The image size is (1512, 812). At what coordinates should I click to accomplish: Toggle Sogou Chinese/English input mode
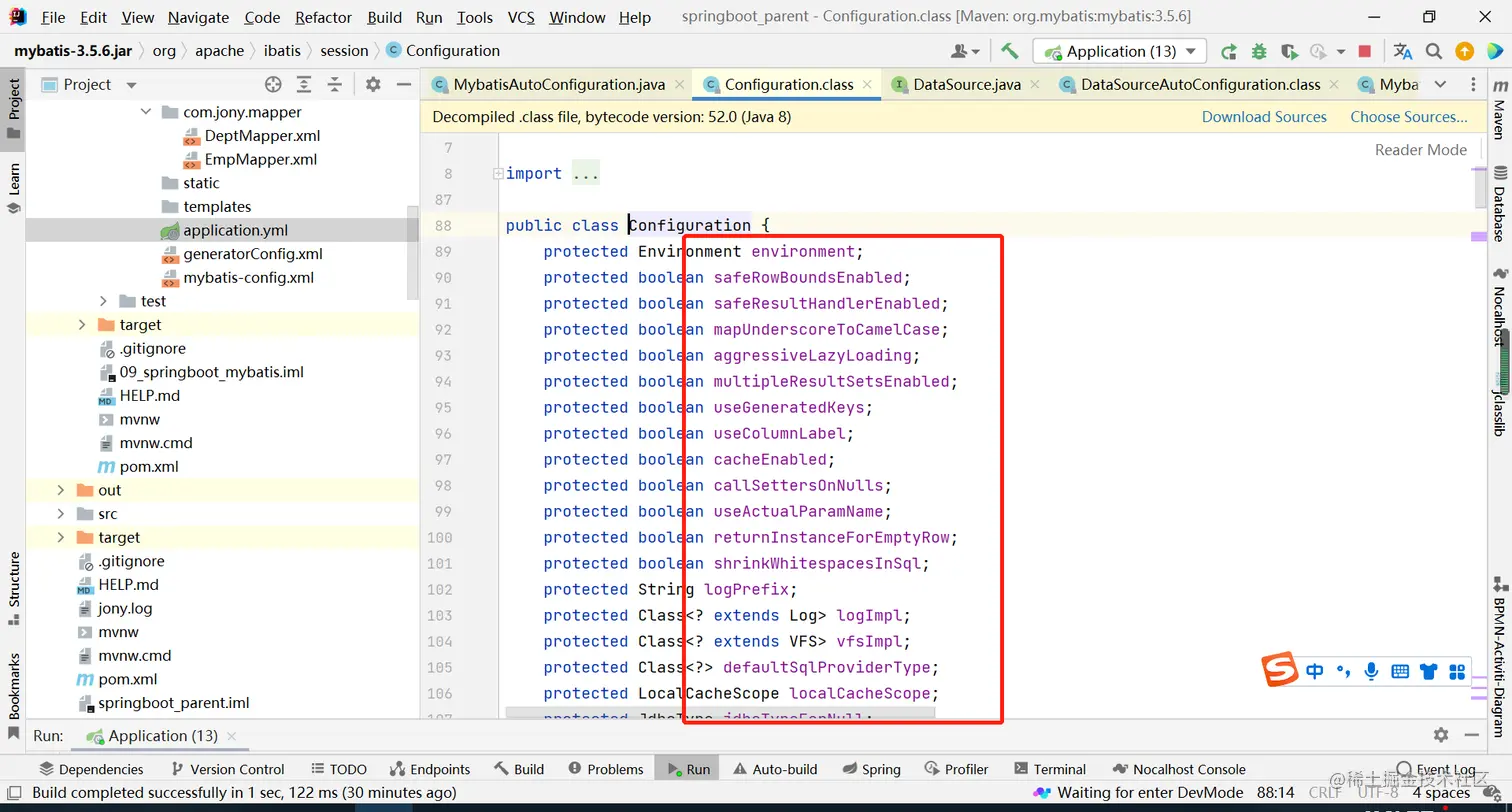[x=1315, y=671]
